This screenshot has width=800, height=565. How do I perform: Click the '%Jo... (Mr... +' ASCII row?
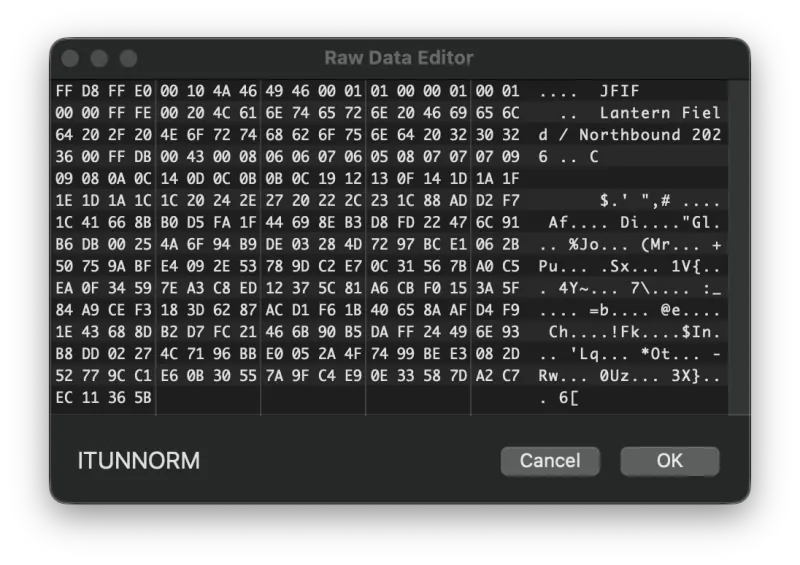[x=630, y=244]
